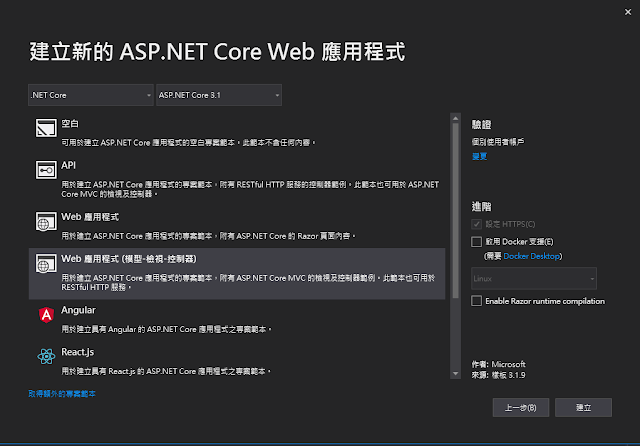
Task: Pick the React.js template logo
Action: click(46, 356)
